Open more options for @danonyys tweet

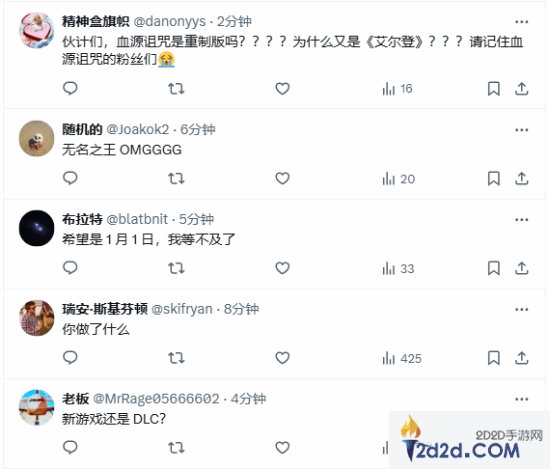(x=522, y=22)
